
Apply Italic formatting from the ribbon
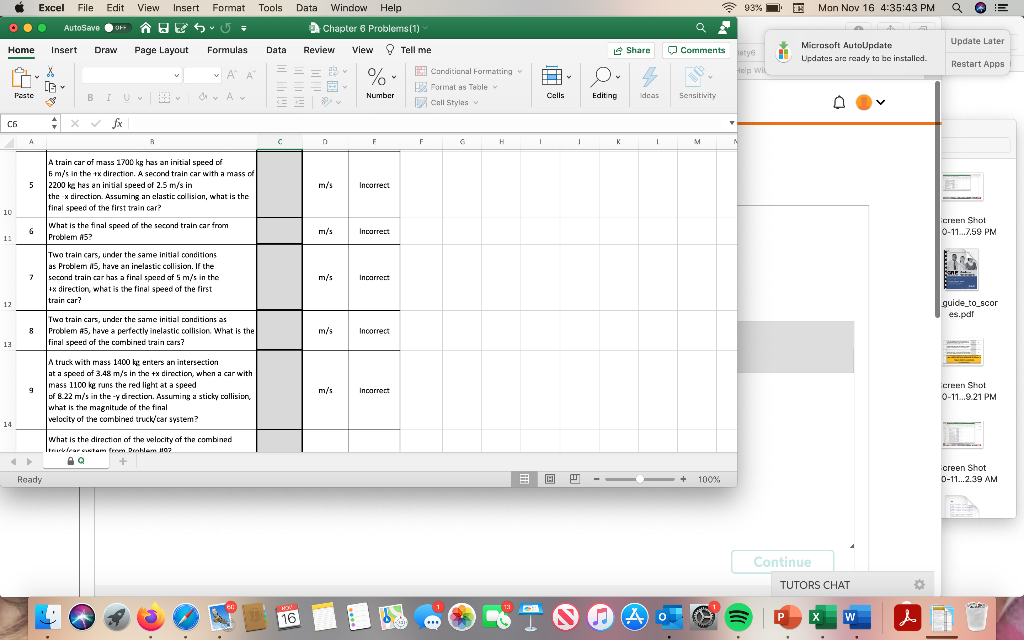tap(109, 97)
